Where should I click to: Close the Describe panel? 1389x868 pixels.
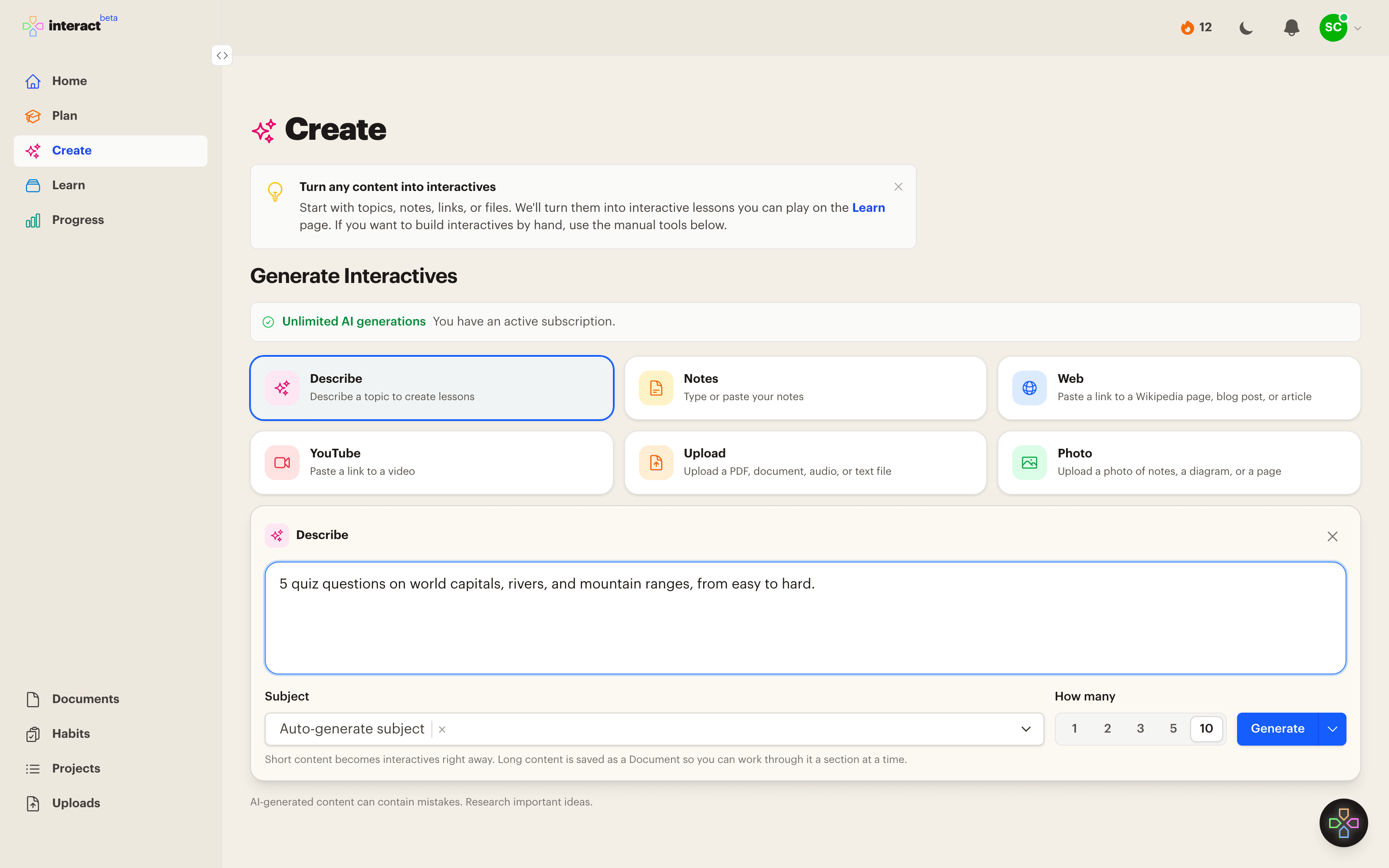tap(1333, 536)
